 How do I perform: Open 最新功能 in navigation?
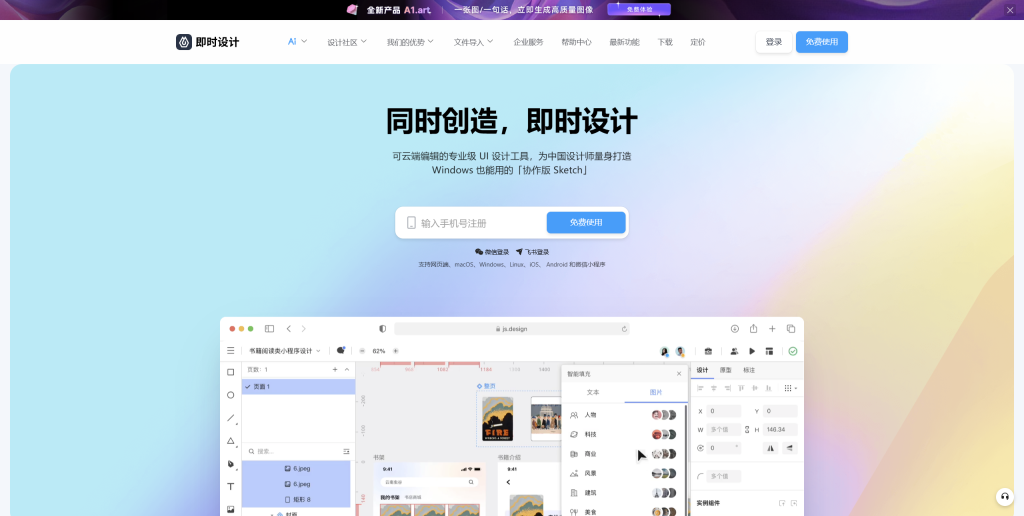(x=624, y=42)
